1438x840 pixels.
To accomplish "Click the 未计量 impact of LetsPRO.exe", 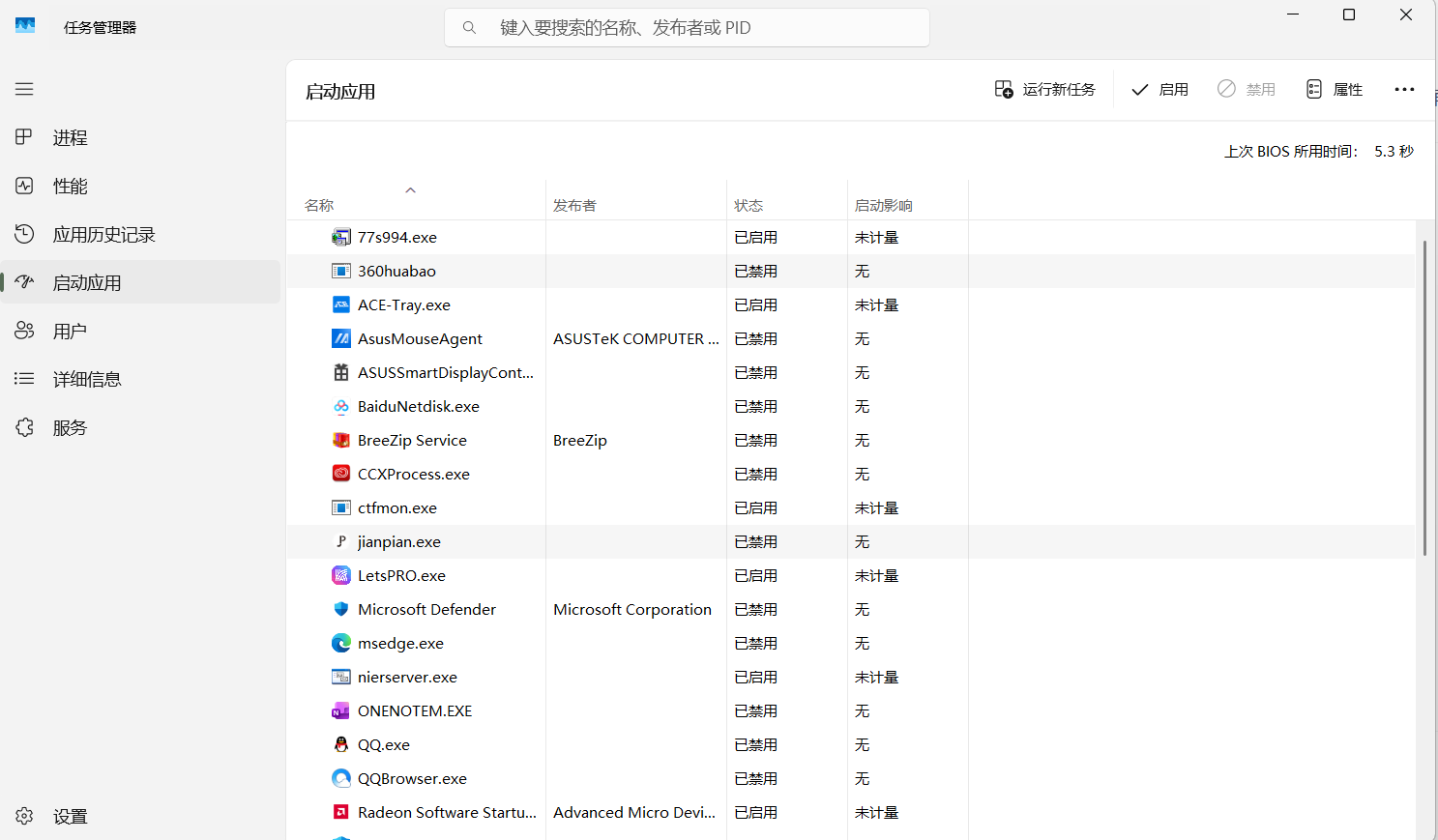I will point(876,575).
